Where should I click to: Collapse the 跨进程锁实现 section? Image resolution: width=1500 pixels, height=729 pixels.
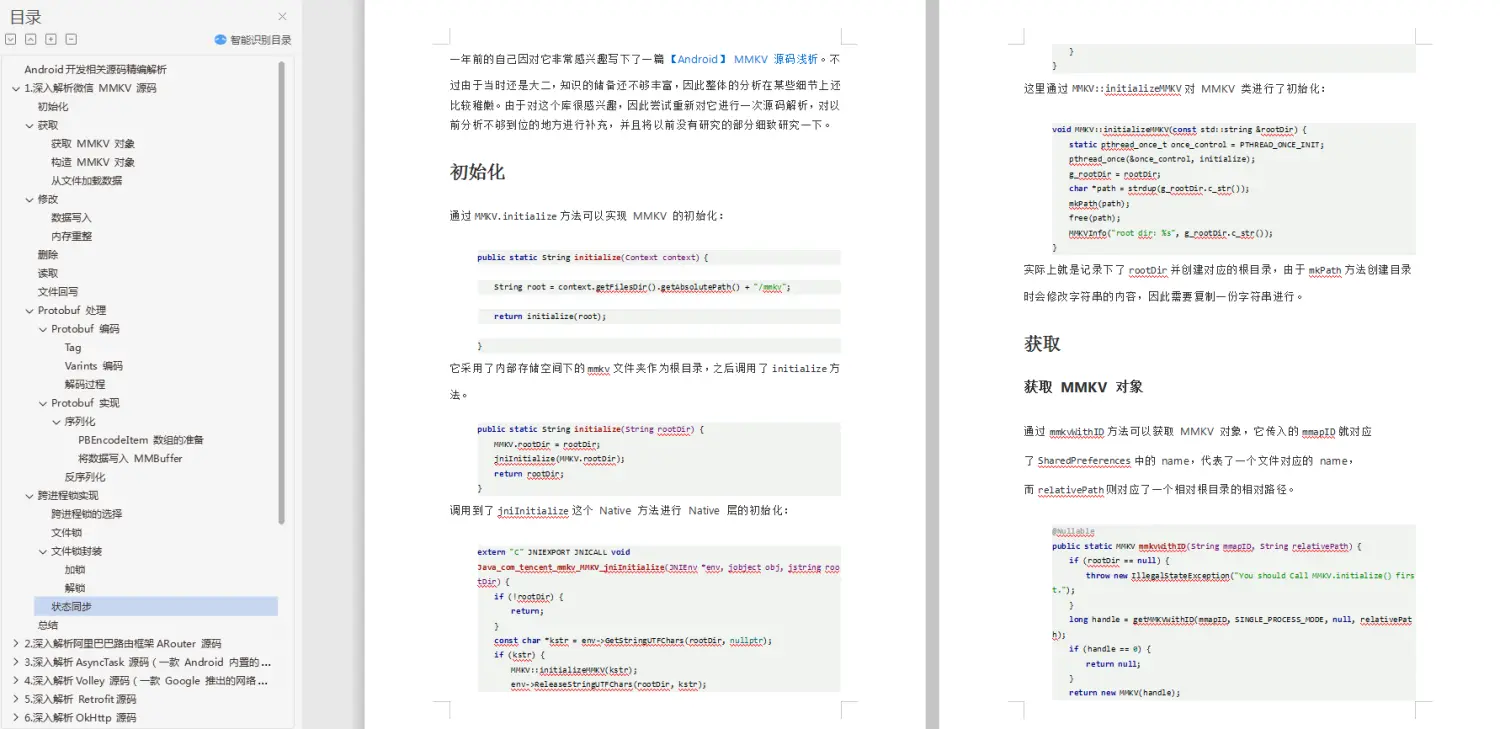(29, 495)
